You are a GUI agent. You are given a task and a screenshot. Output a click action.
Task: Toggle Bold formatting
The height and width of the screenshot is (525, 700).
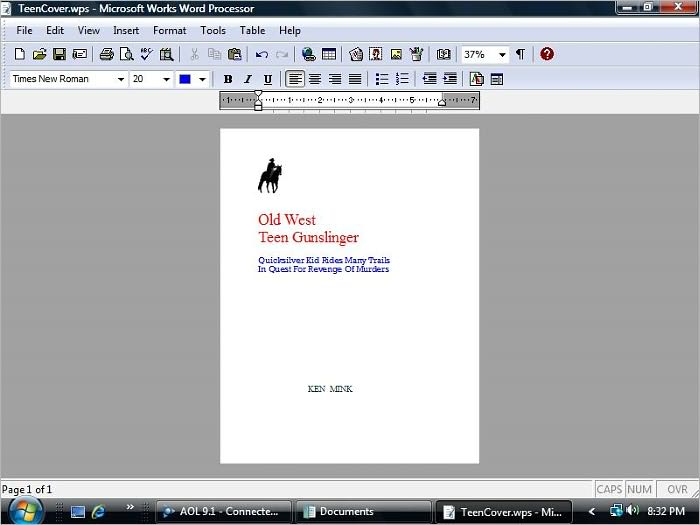click(x=228, y=79)
